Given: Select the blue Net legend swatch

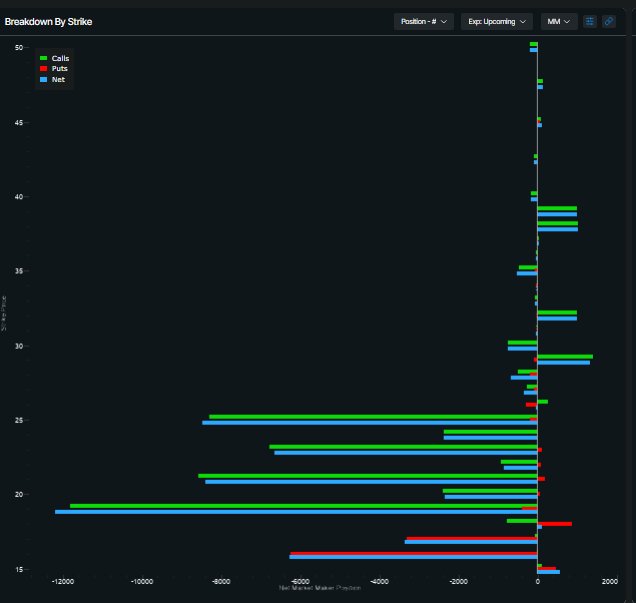Looking at the screenshot, I should point(43,79).
